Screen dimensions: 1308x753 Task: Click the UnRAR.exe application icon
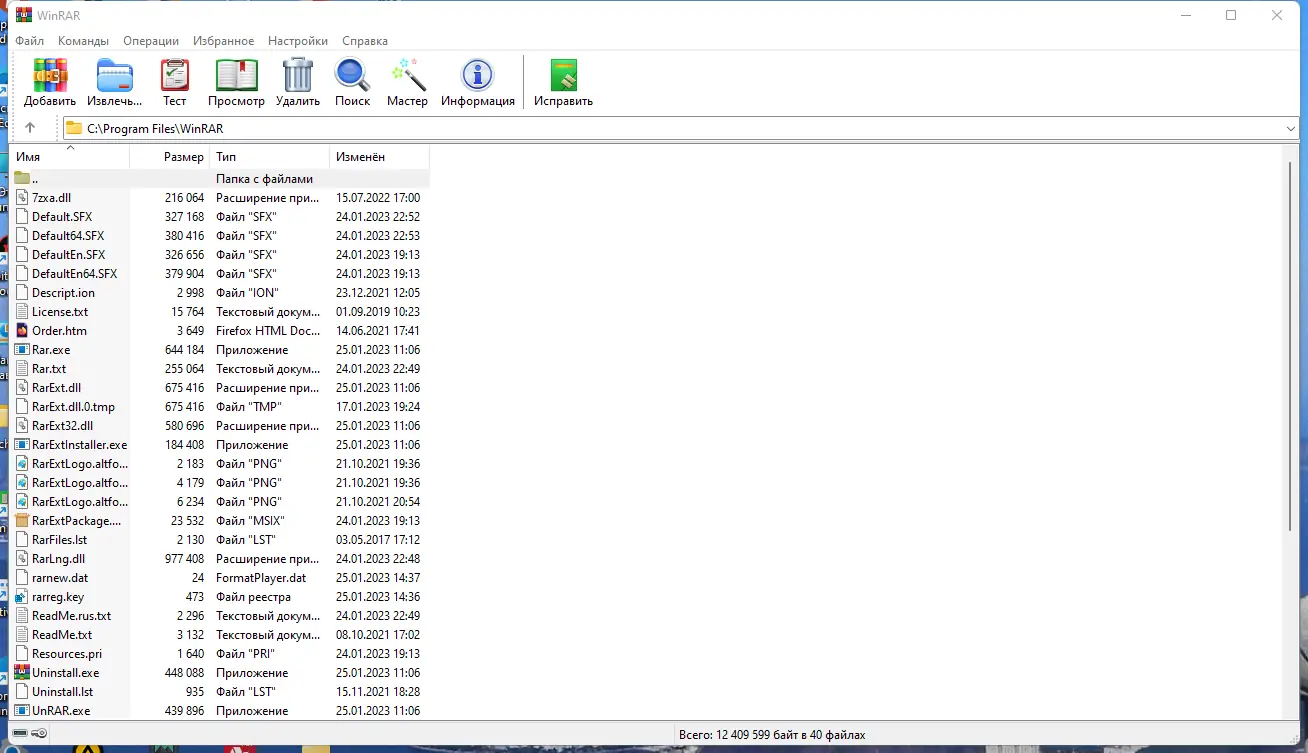(22, 711)
